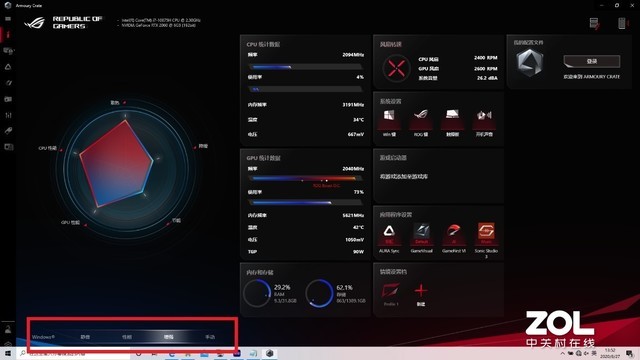Click the 2040MHz GPU frequency value
Screen dimensions: 640x360
[x=353, y=169]
